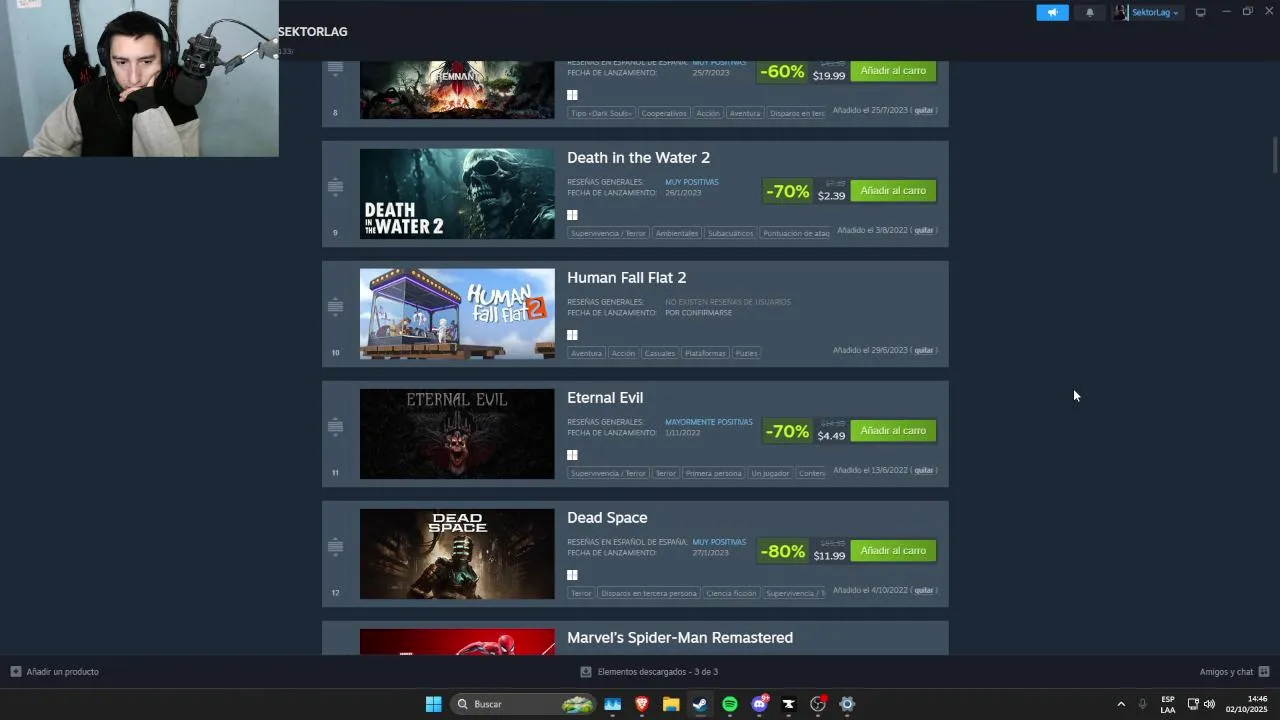This screenshot has width=1280, height=720.
Task: Open Spotify from taskbar
Action: pyautogui.click(x=730, y=704)
